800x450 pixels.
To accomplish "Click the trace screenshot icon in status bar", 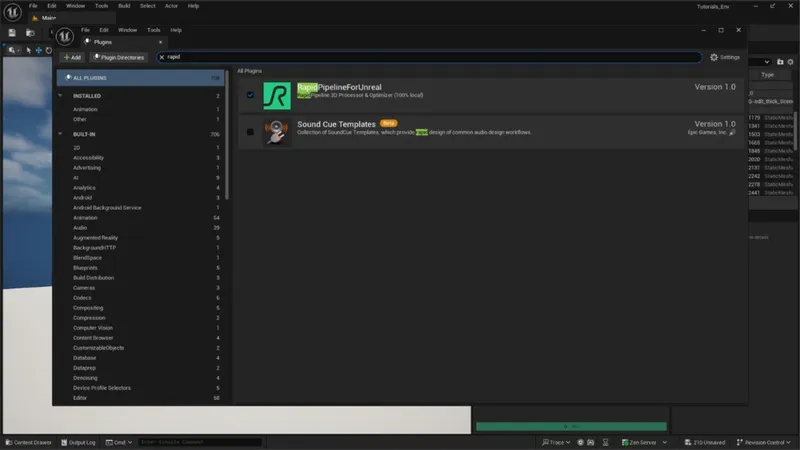I will [591, 442].
